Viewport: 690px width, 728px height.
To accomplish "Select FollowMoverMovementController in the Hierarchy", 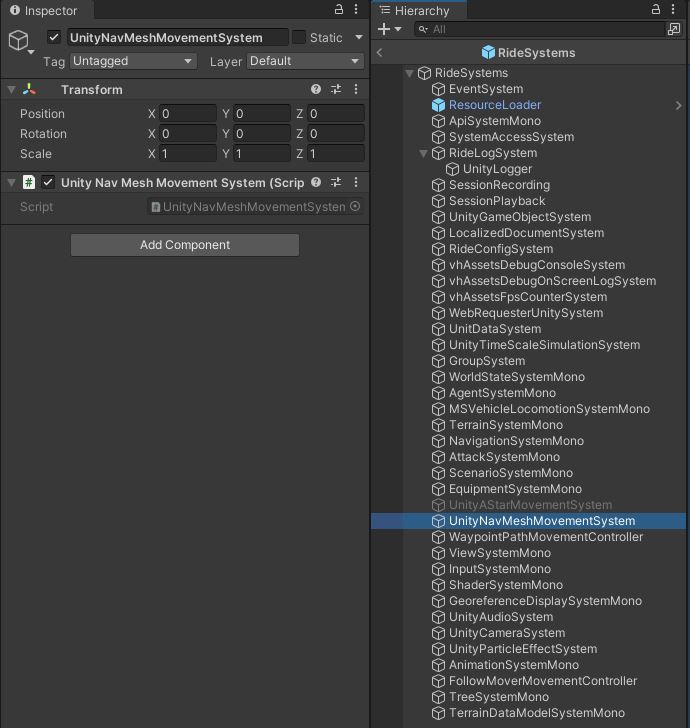I will (543, 682).
